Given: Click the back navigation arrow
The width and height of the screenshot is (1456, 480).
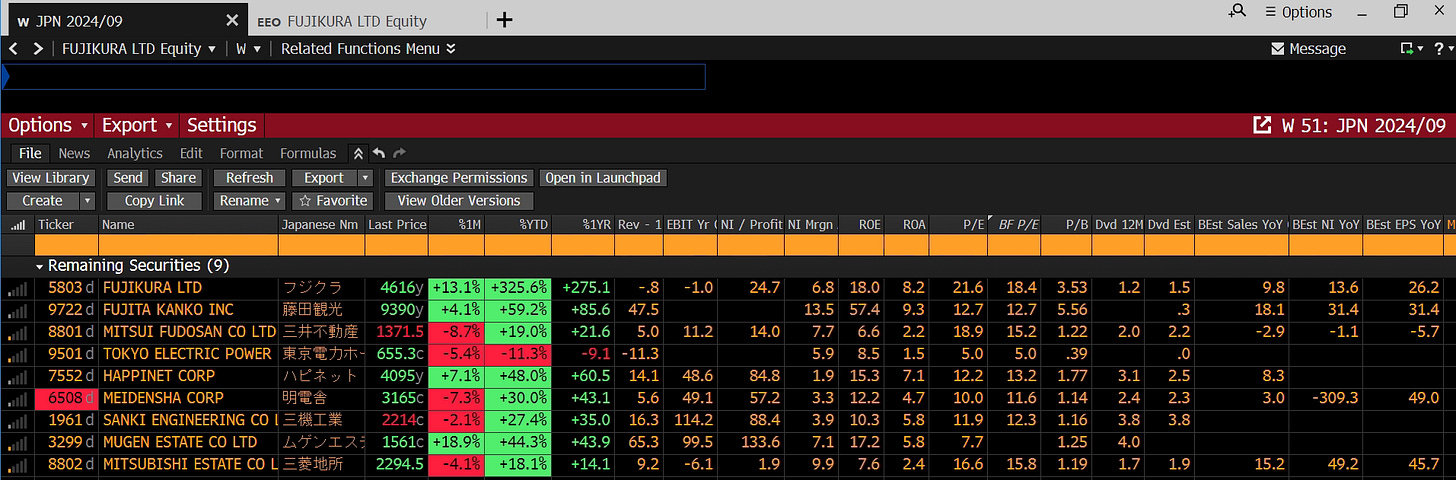Looking at the screenshot, I should pos(14,48).
